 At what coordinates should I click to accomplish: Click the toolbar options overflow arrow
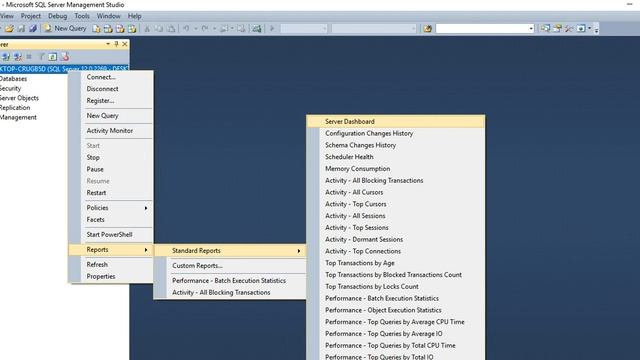(x=596, y=29)
